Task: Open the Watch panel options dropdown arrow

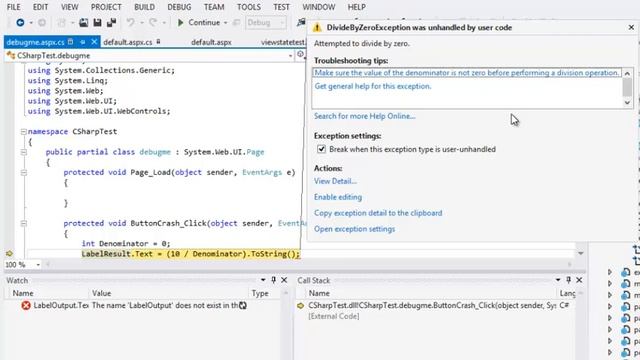Action: coord(263,280)
